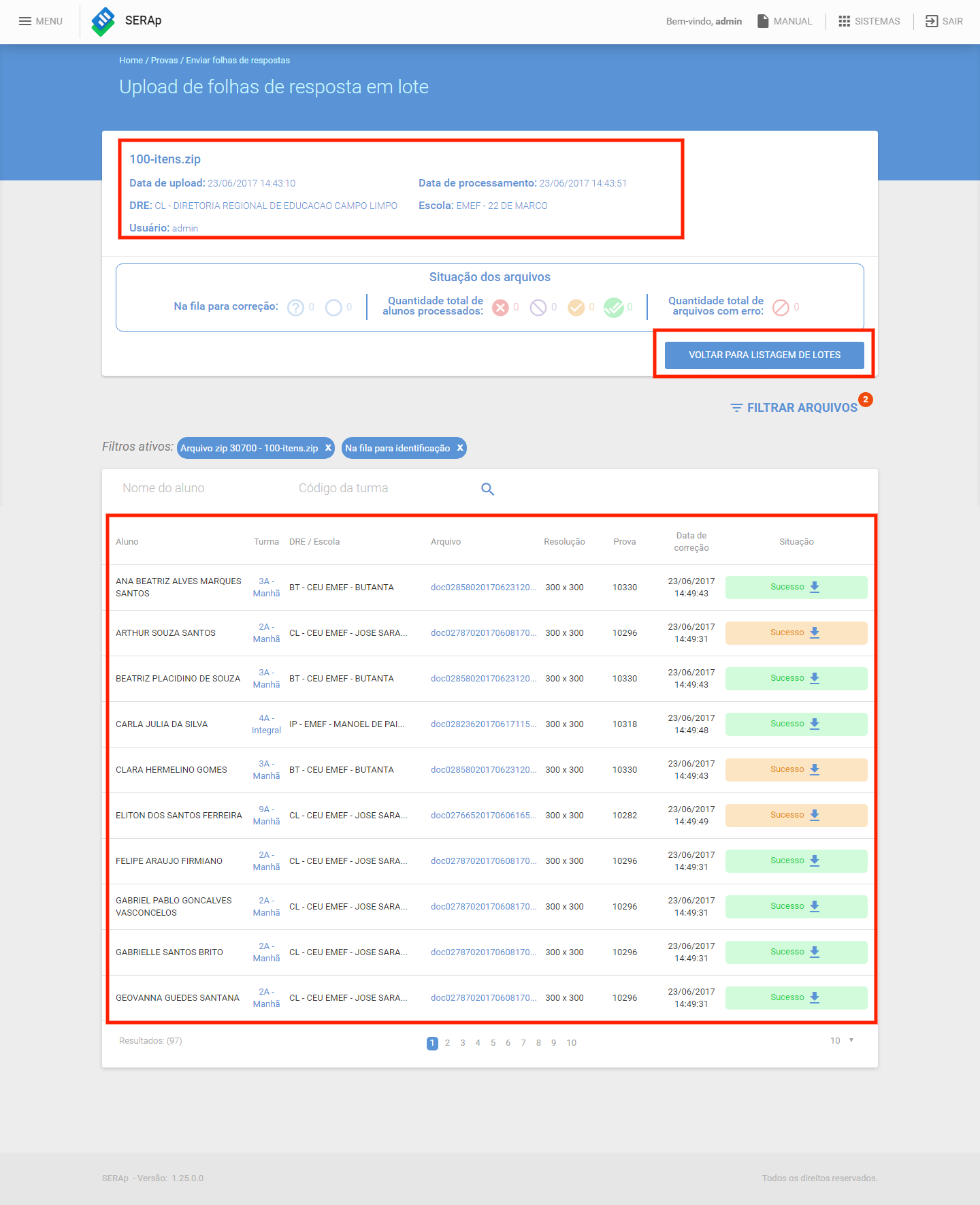Go to results page 3
Screen dimensions: 980x1205
click(x=463, y=1043)
